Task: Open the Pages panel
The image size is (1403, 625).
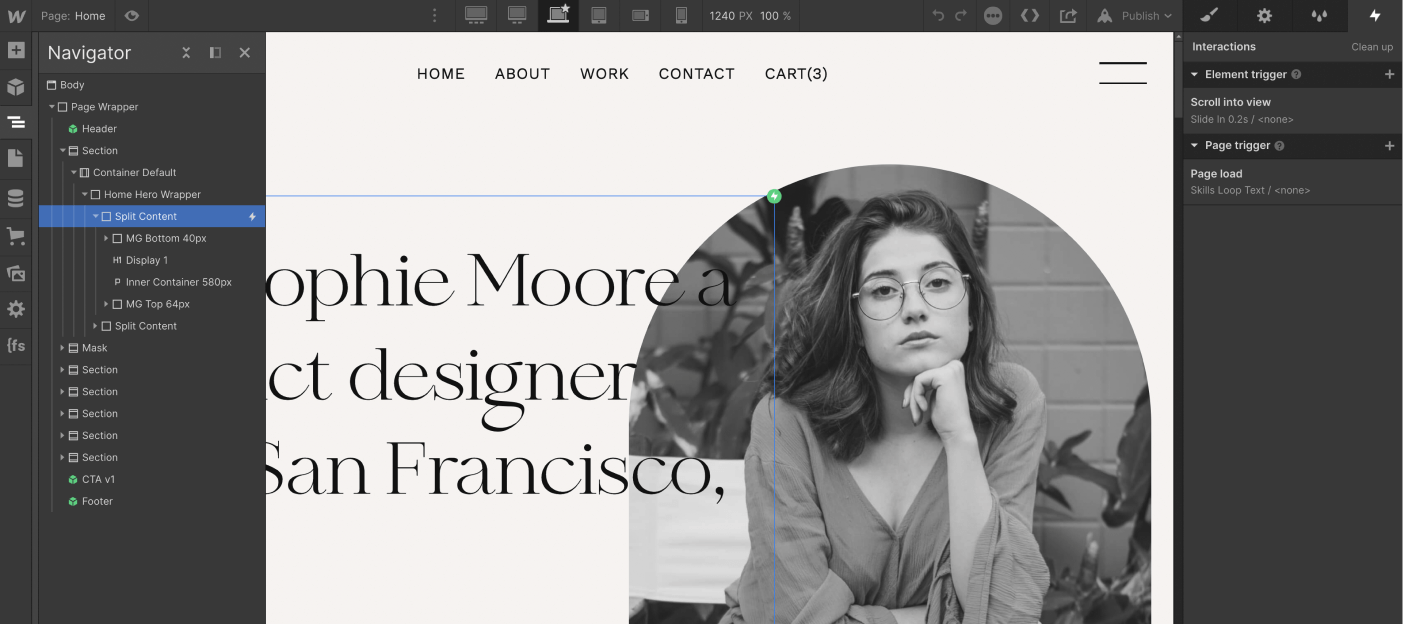Action: 16,158
